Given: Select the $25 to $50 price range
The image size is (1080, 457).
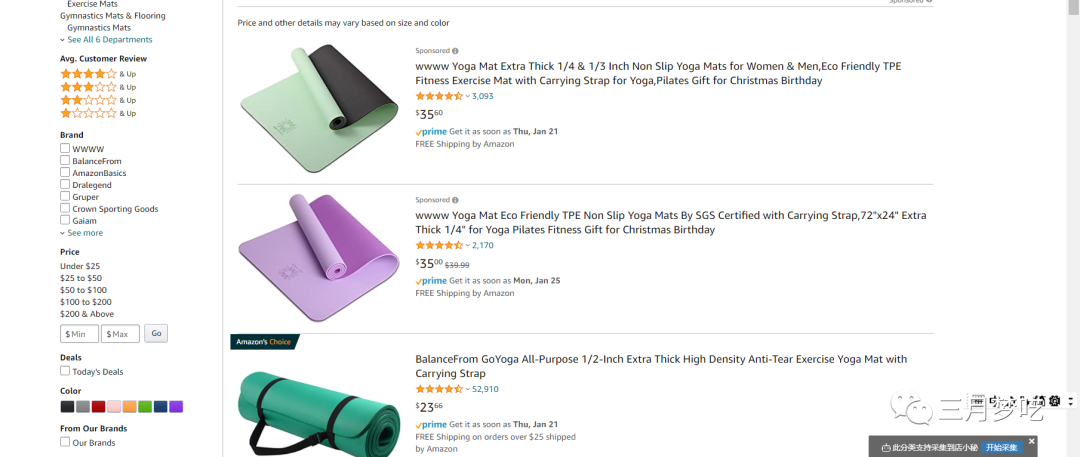Looking at the screenshot, I should pyautogui.click(x=81, y=278).
